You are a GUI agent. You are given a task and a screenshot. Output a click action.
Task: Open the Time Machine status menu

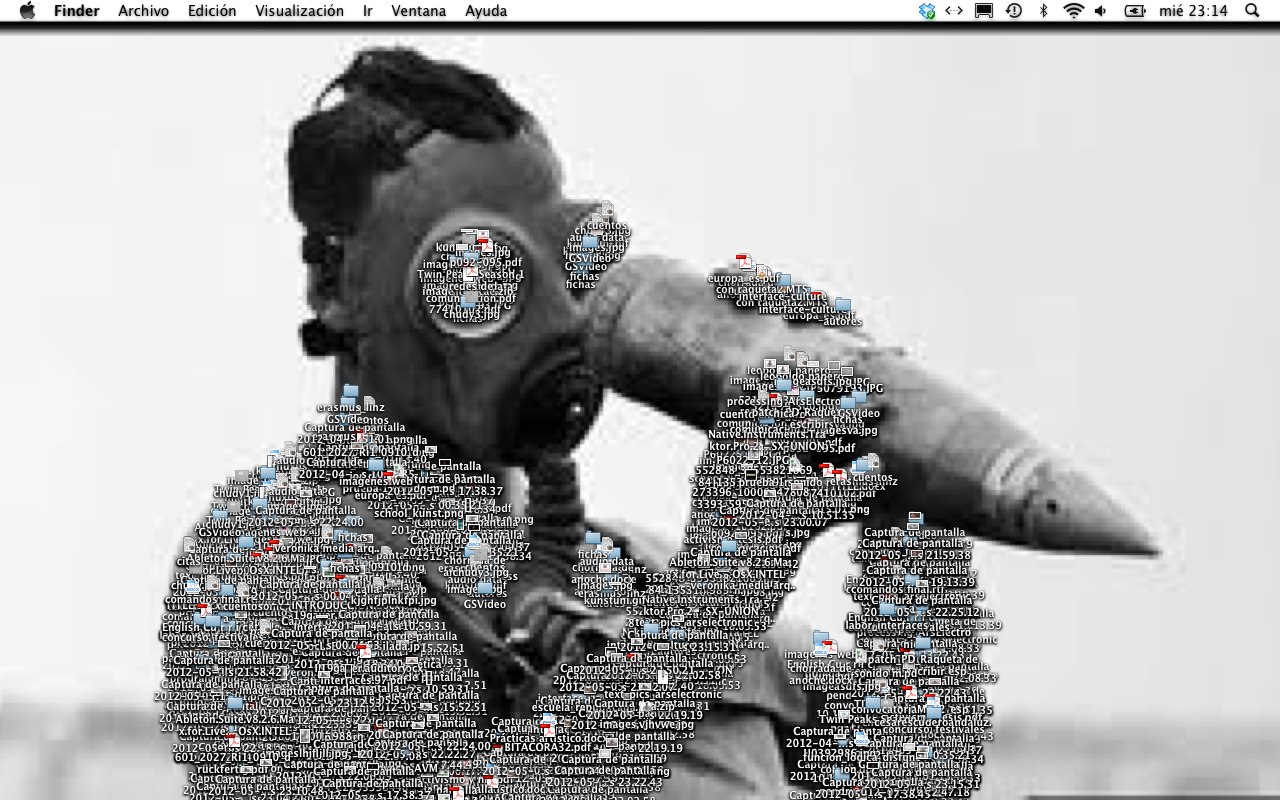1013,11
